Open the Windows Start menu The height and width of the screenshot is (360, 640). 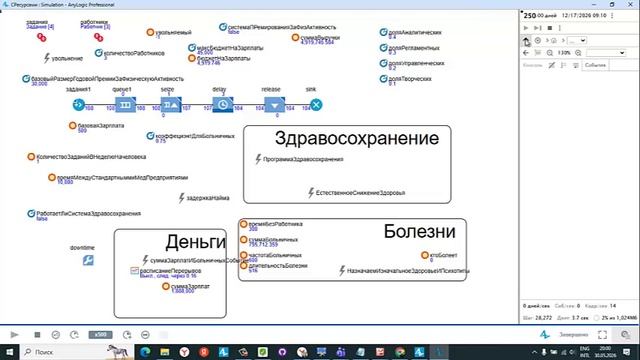pyautogui.click(x=9, y=352)
